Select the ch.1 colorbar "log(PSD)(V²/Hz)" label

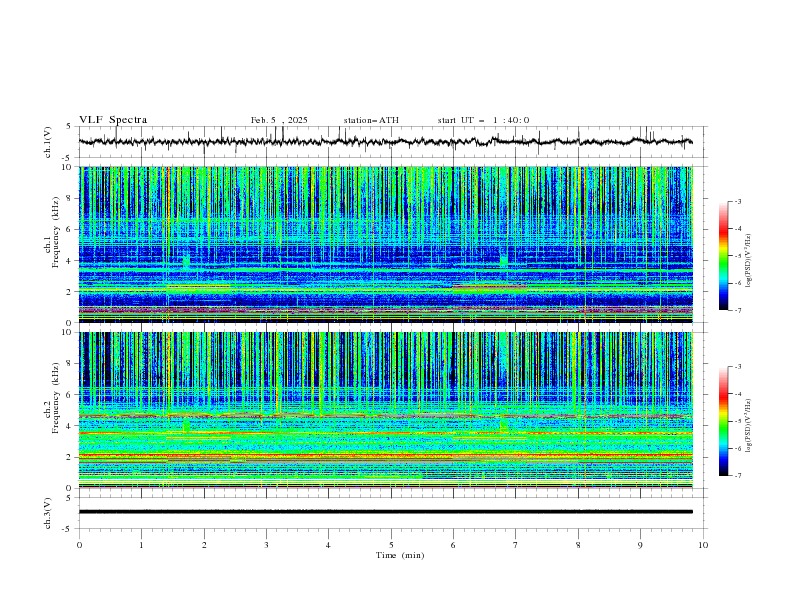pos(748,261)
